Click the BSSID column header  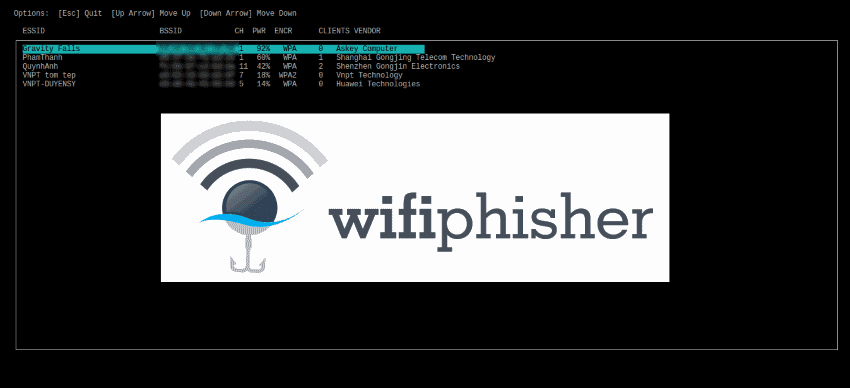(170, 31)
